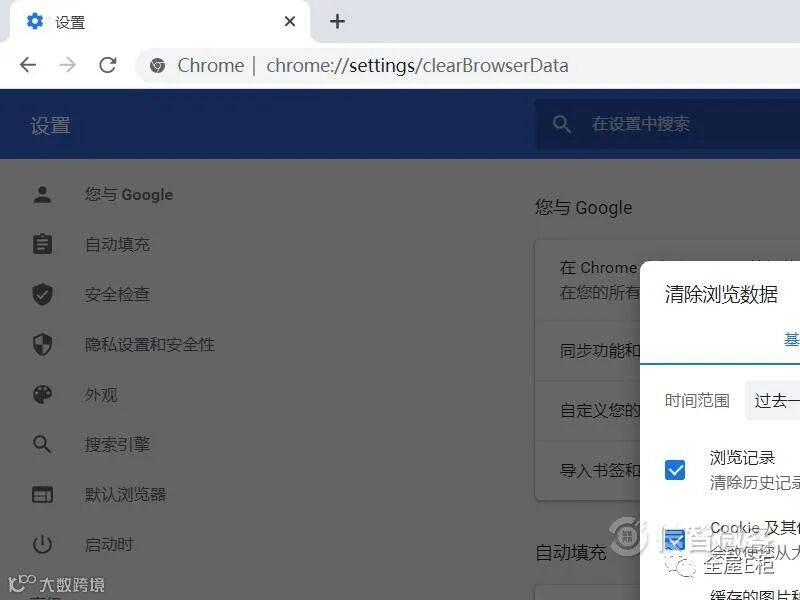Image resolution: width=800 pixels, height=600 pixels.
Task: Open 您与 Google in sidebar
Action: 129,194
